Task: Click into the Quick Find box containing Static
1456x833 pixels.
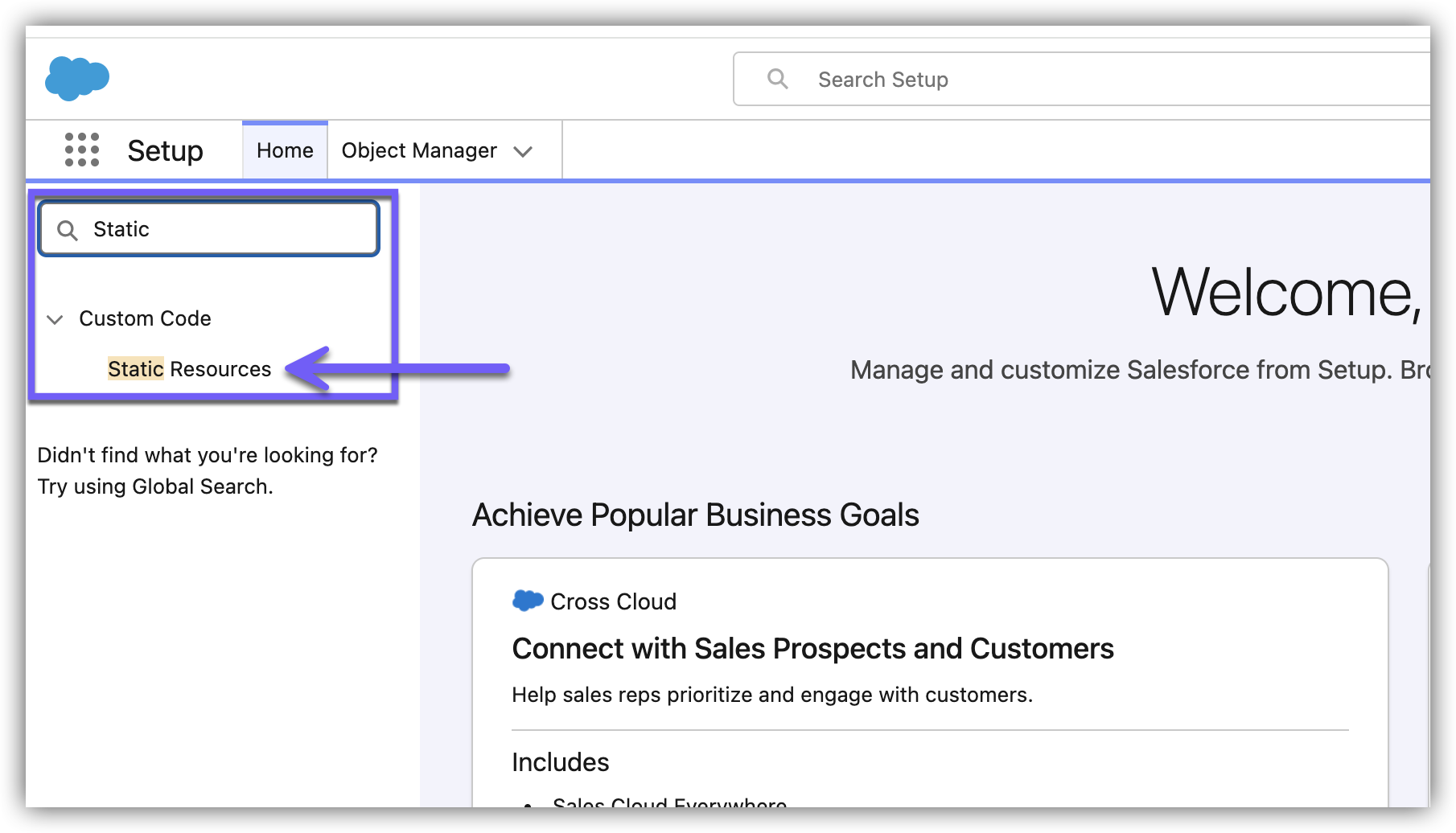Action: click(225, 230)
